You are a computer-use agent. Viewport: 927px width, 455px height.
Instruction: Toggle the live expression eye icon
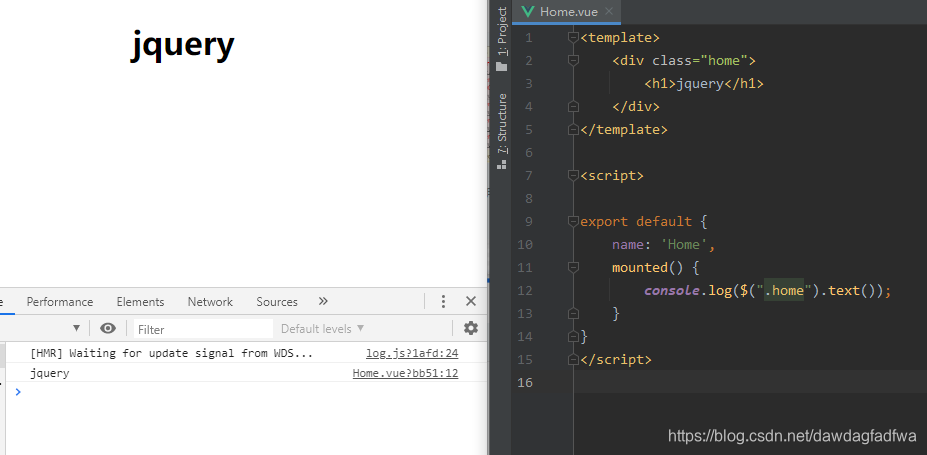pos(108,329)
